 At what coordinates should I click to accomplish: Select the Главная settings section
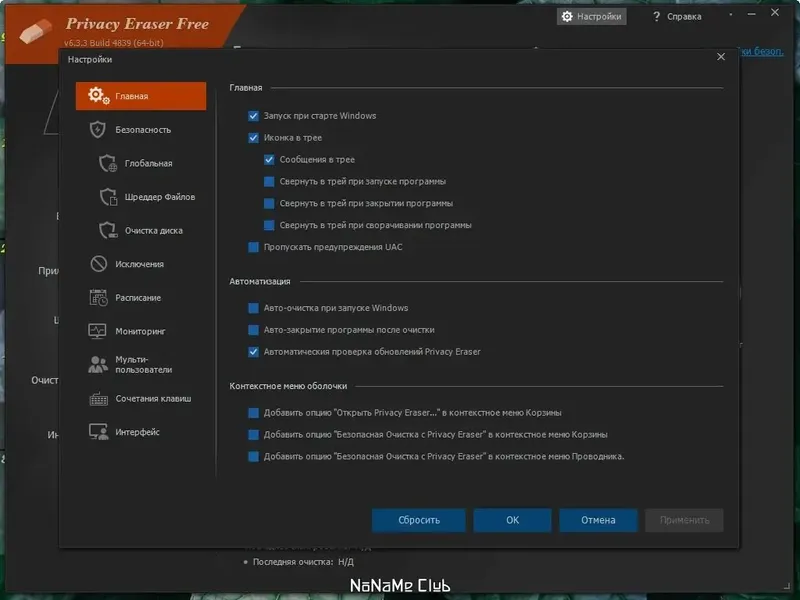141,96
